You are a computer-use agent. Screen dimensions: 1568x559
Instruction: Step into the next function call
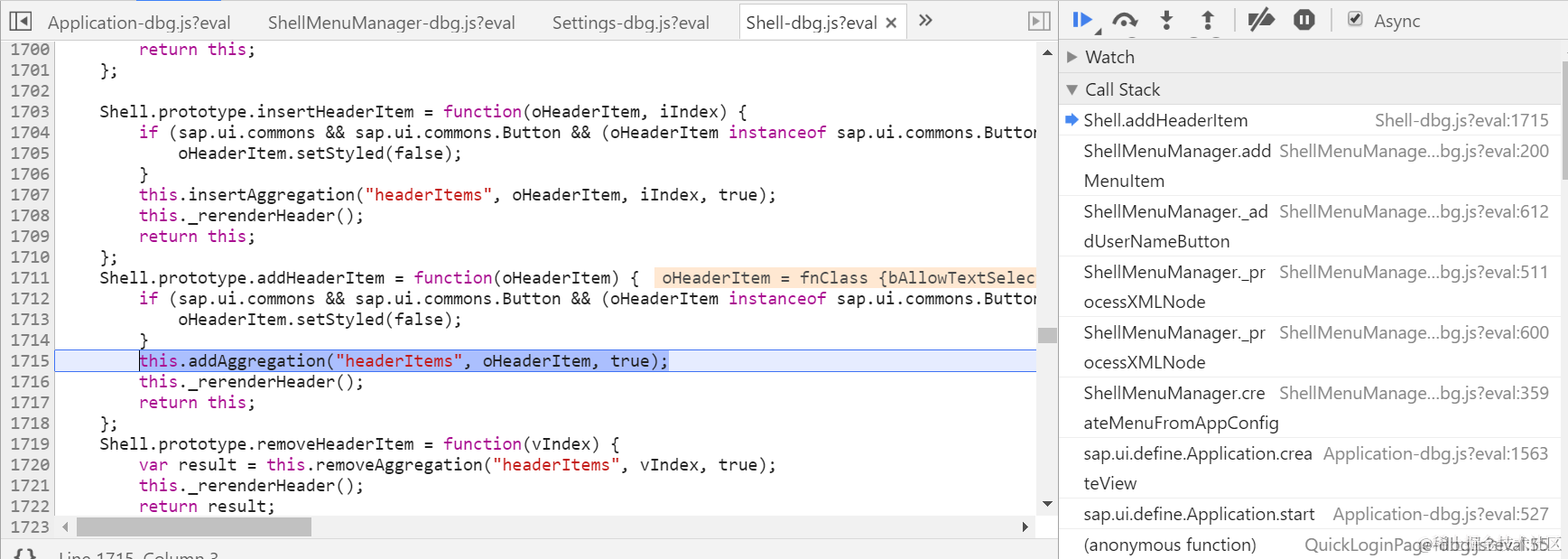tap(1166, 20)
